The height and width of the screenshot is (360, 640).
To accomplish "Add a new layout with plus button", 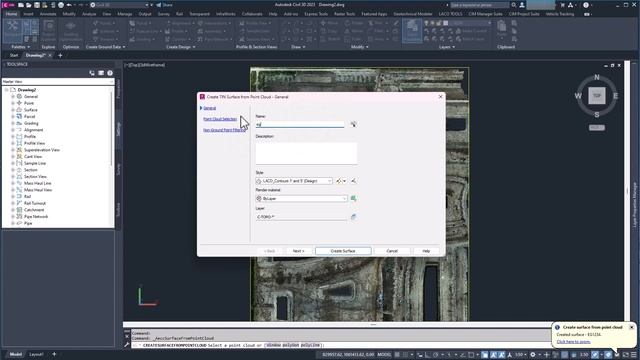I will tap(54, 354).
